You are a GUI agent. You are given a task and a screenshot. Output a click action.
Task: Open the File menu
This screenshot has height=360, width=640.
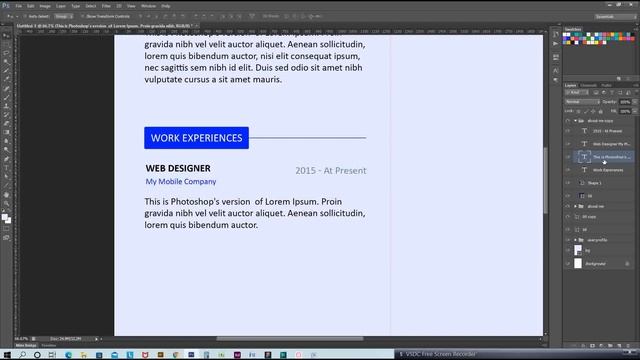pyautogui.click(x=19, y=6)
